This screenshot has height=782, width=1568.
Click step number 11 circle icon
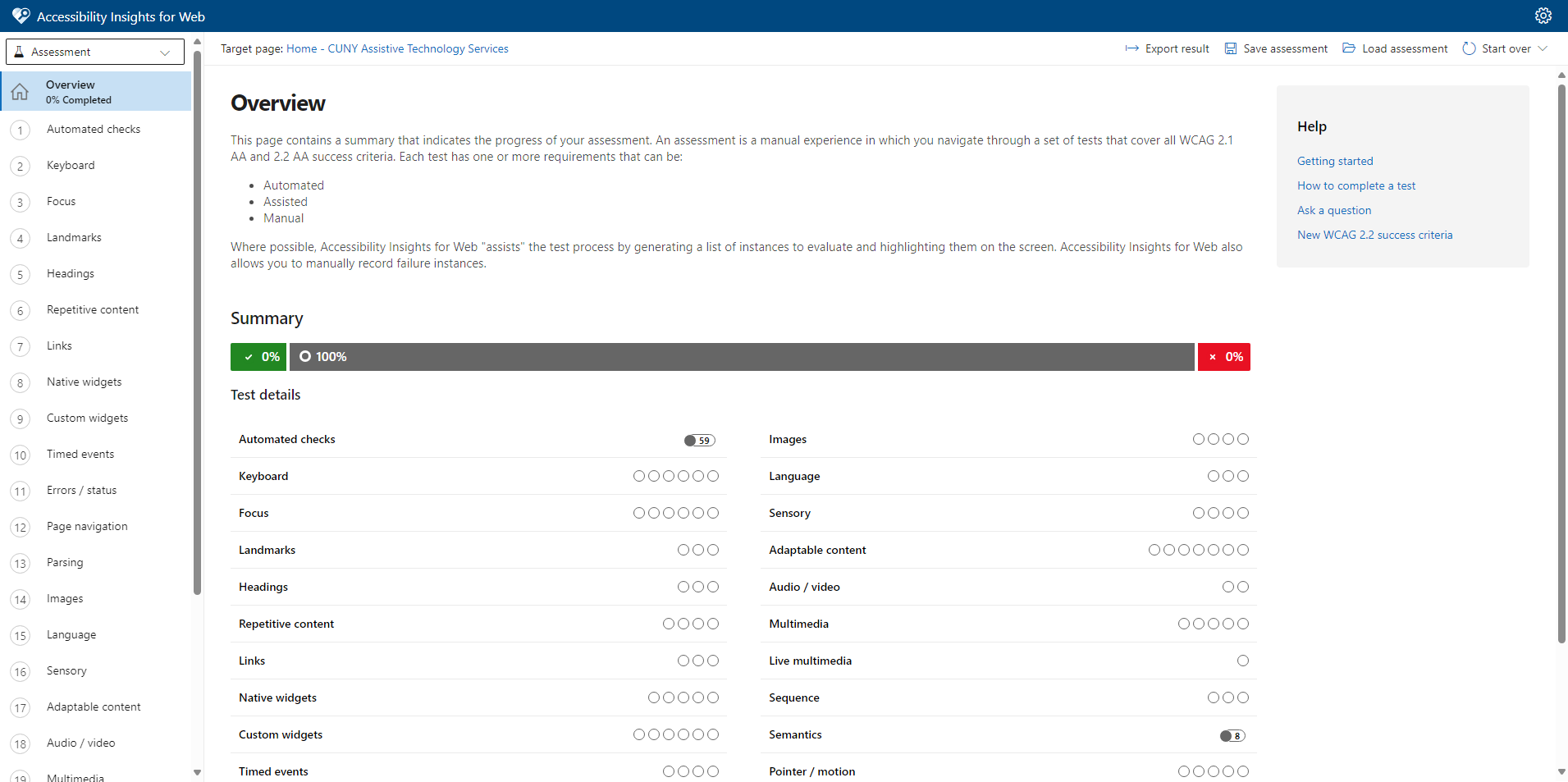coord(21,491)
